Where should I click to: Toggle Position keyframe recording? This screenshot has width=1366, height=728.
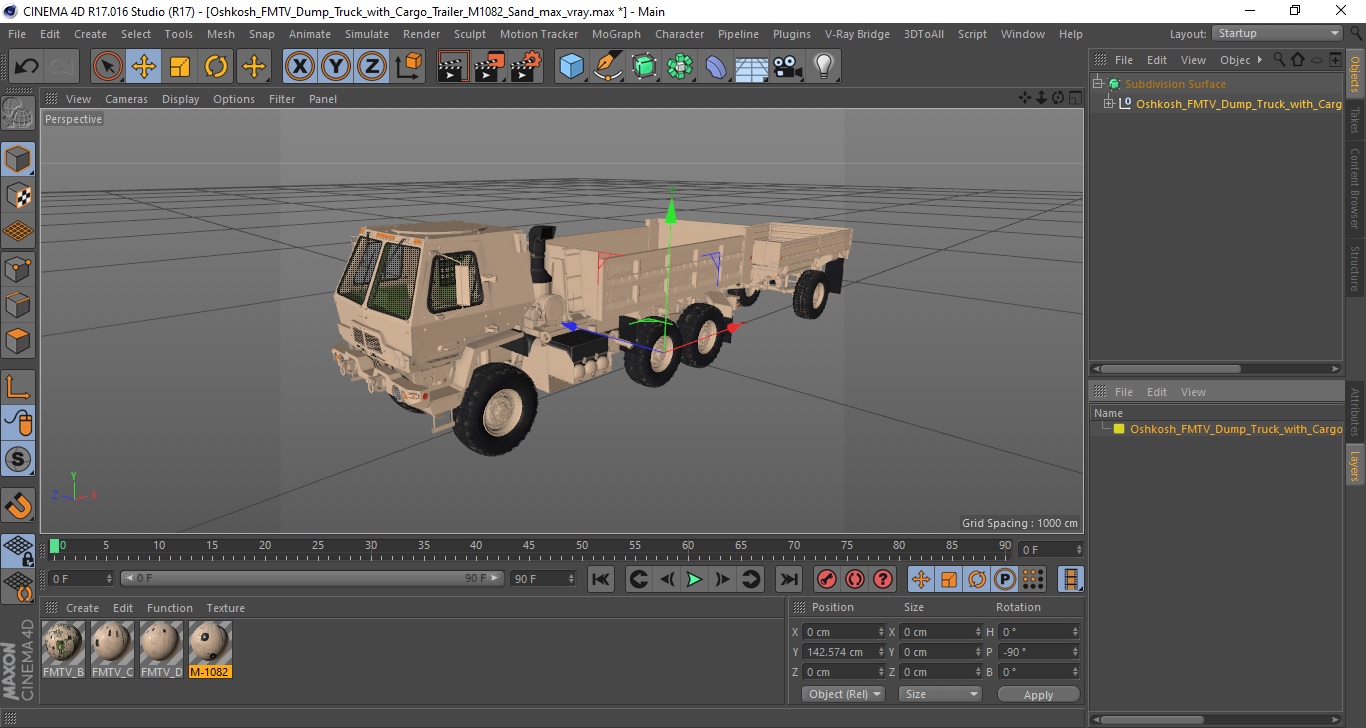[x=921, y=579]
